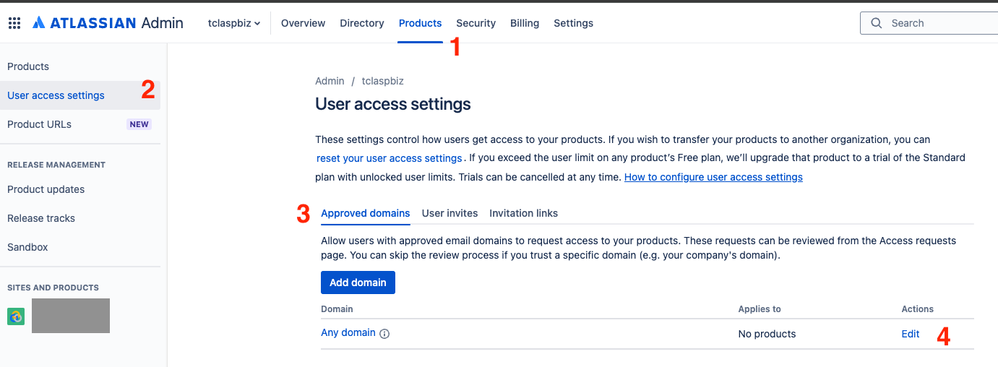Click Edit for the Any domain row
This screenshot has width=998, height=367.
pos(910,334)
